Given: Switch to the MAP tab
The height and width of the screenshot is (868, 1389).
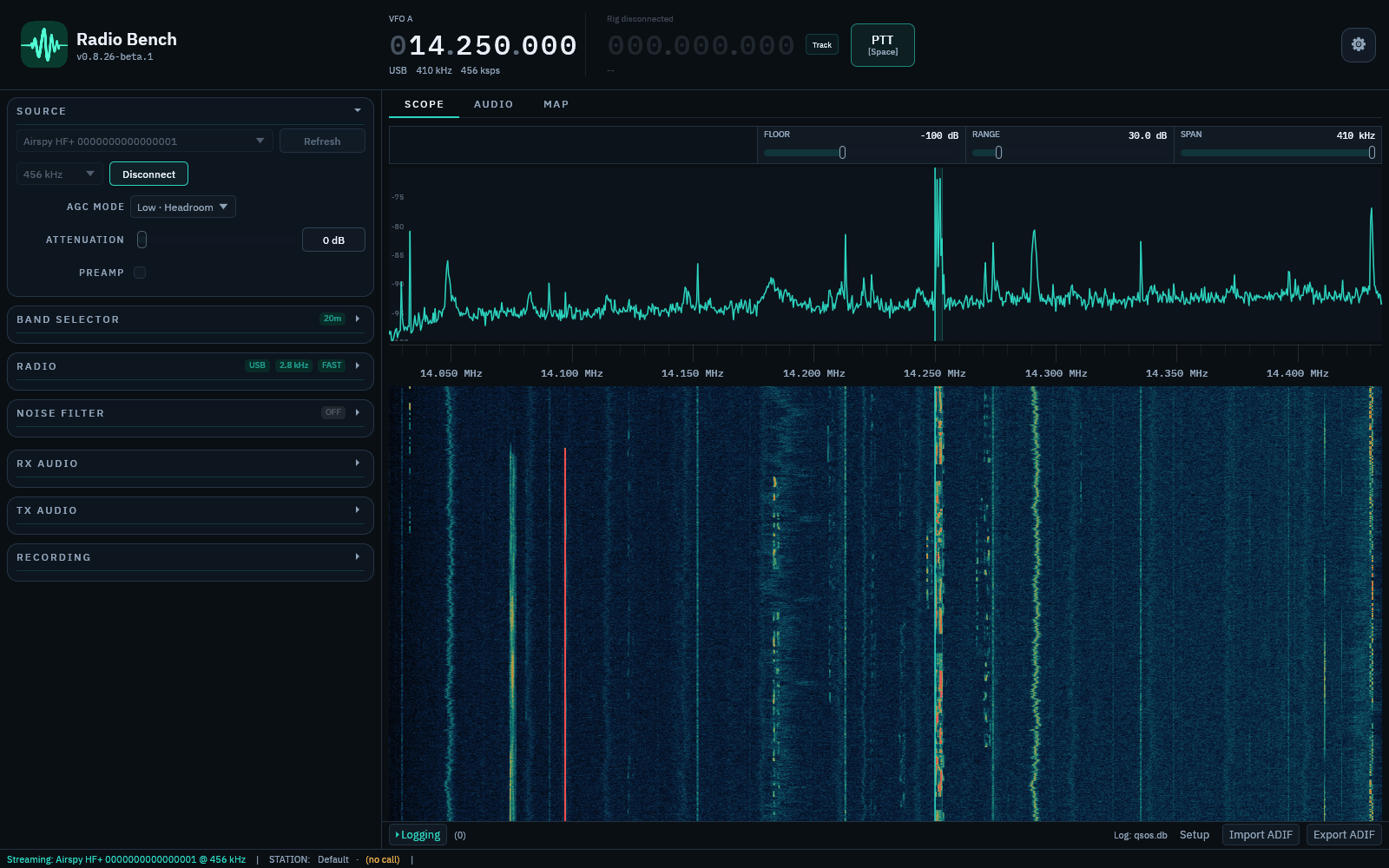Looking at the screenshot, I should [x=556, y=104].
